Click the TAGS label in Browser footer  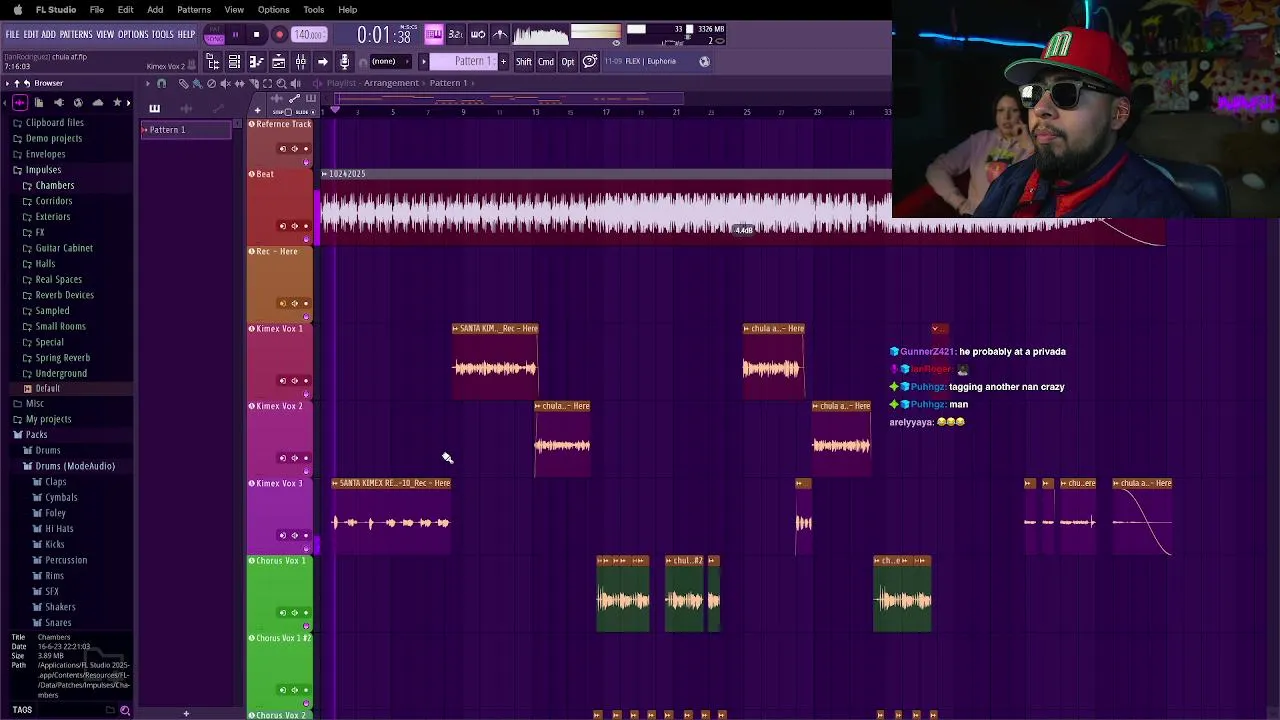point(22,710)
